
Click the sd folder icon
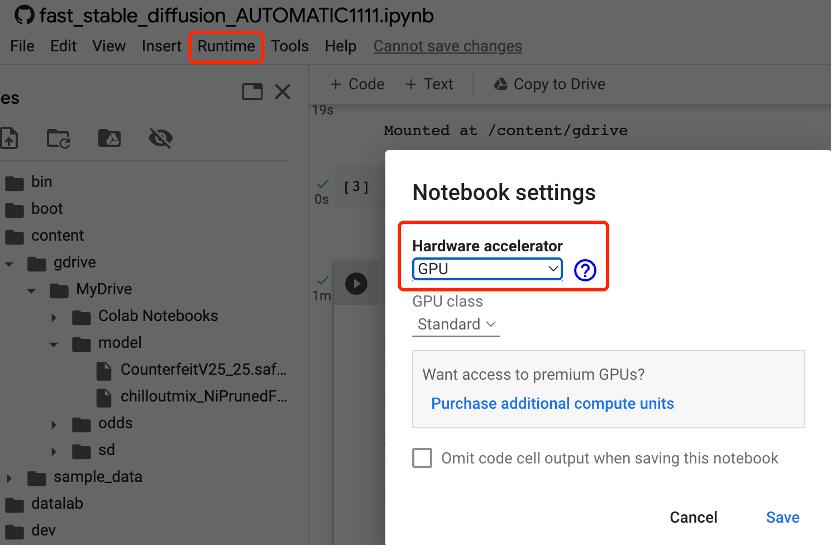pos(81,451)
